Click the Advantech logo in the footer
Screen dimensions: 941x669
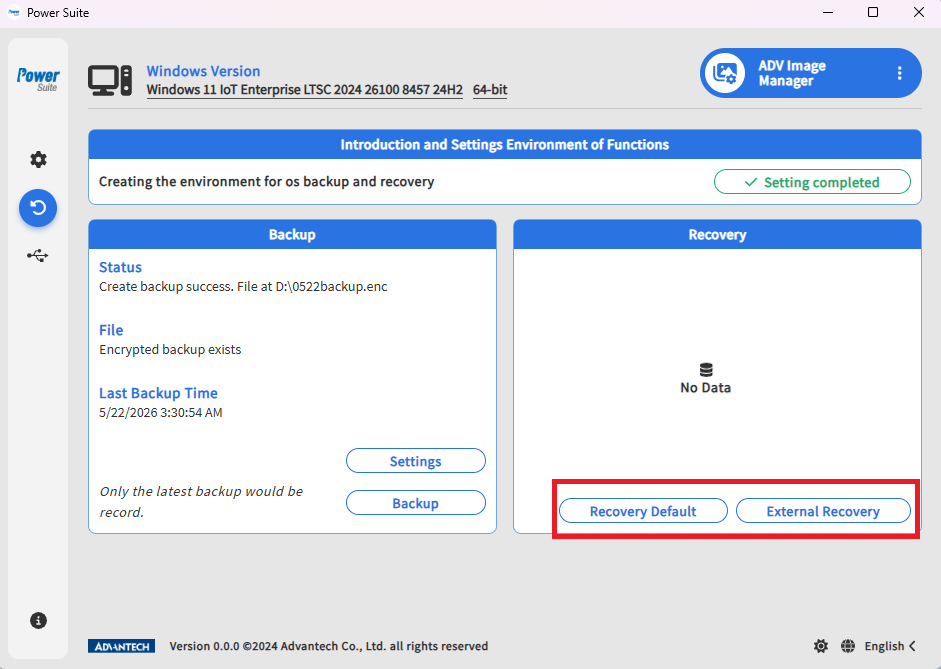pyautogui.click(x=121, y=646)
